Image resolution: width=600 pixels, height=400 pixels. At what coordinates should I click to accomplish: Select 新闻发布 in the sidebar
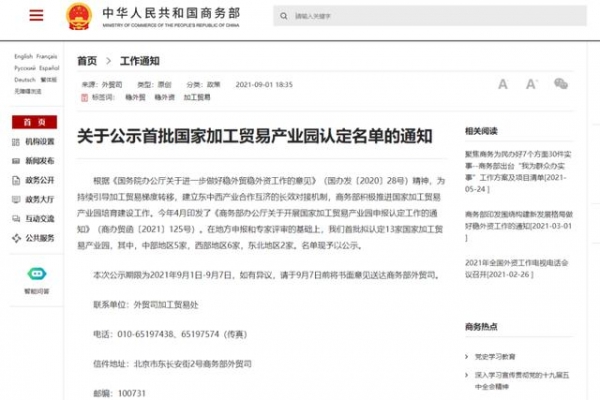[40, 162]
